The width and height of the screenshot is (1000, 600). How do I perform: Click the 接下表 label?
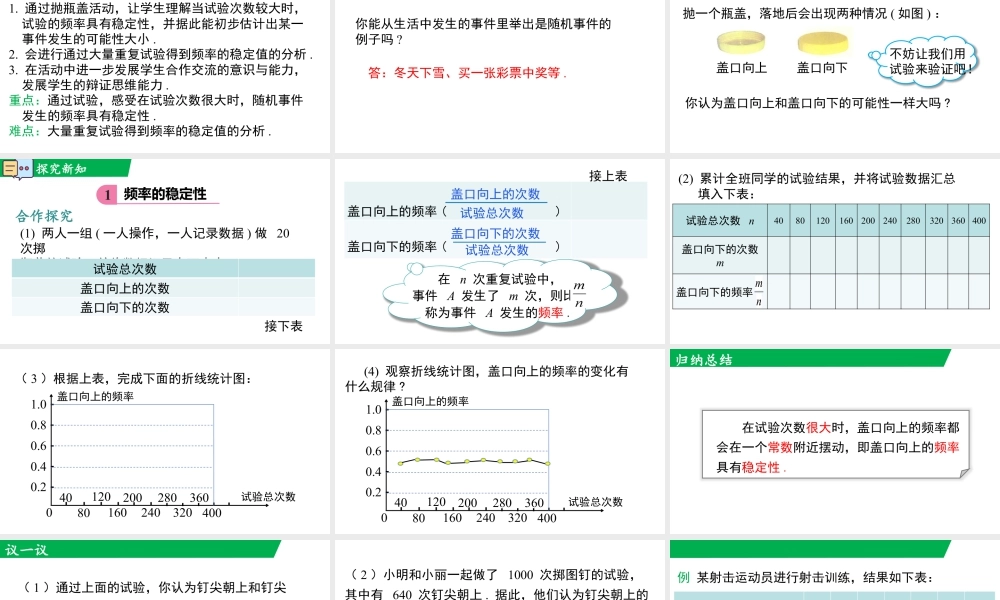point(283,326)
